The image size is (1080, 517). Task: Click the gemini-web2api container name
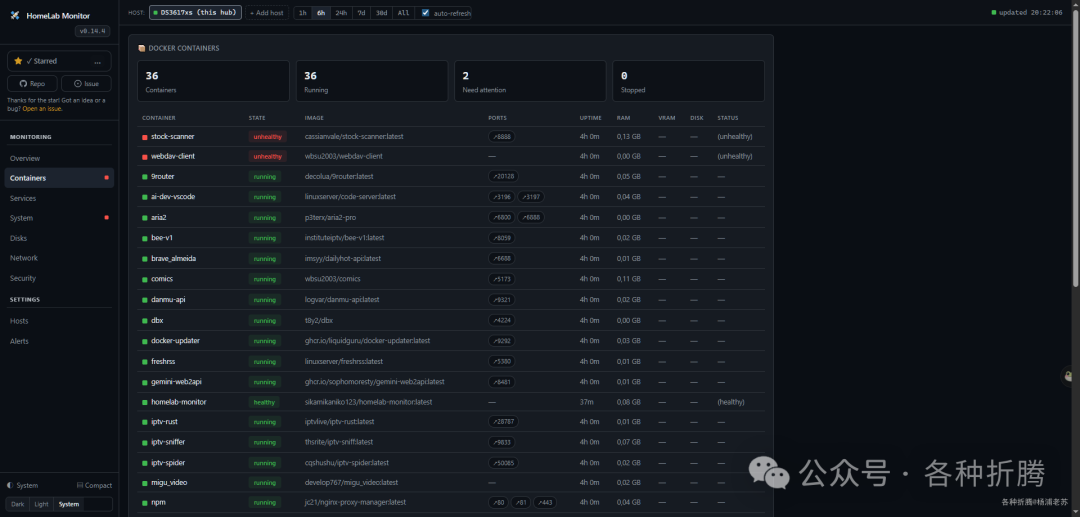176,381
